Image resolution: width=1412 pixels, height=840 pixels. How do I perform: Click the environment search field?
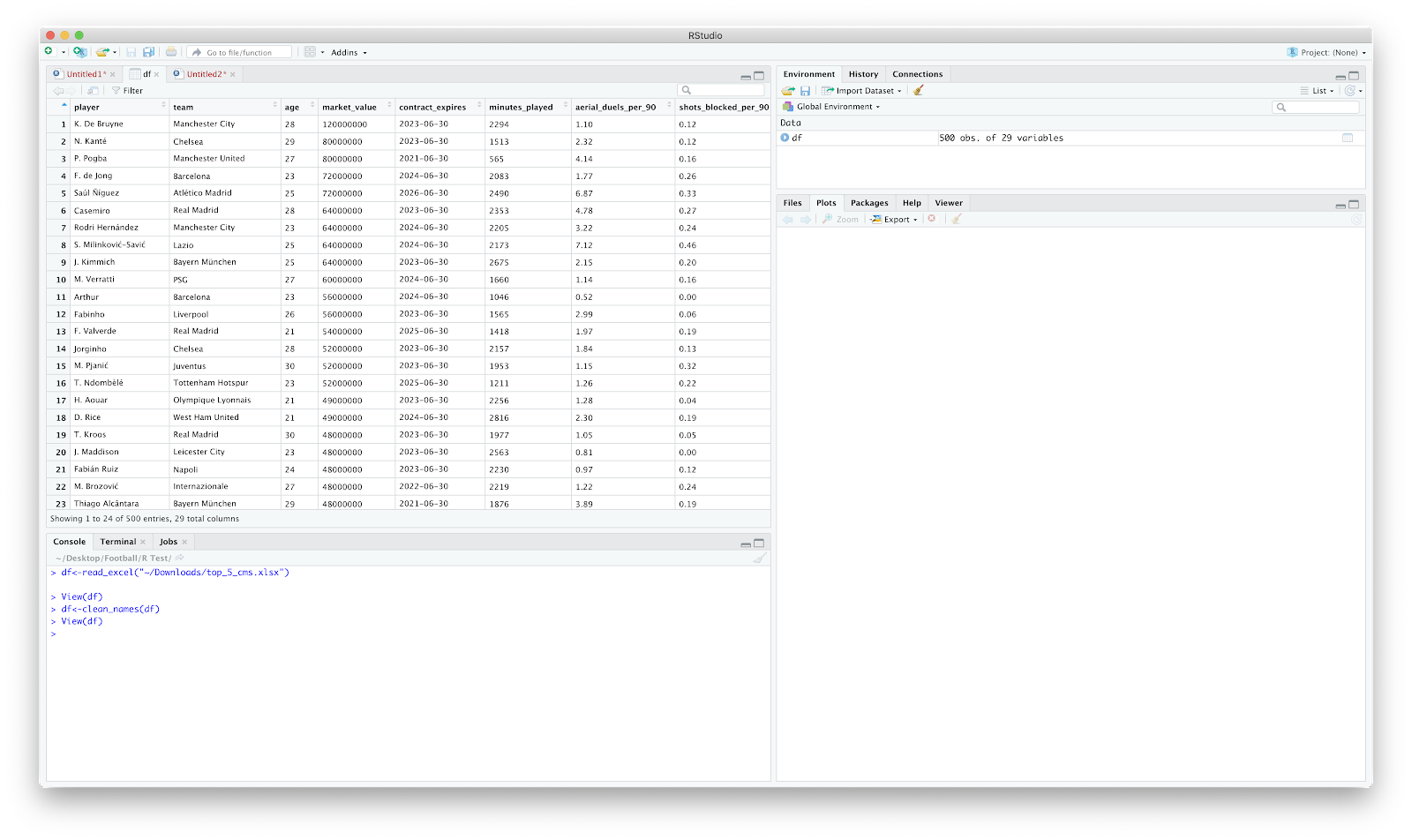pos(1316,107)
